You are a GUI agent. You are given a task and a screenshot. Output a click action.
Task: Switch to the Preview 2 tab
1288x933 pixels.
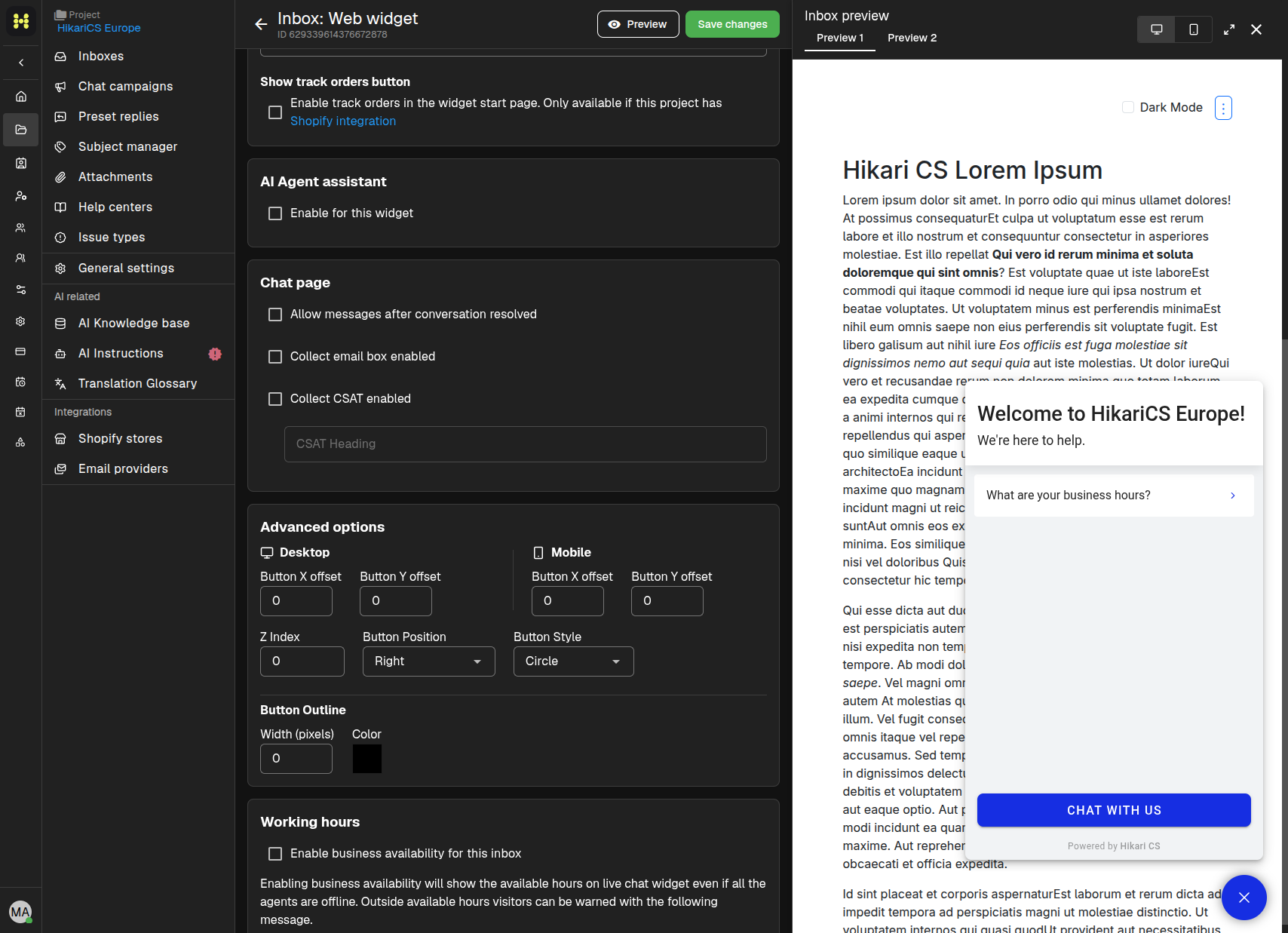[x=912, y=38]
